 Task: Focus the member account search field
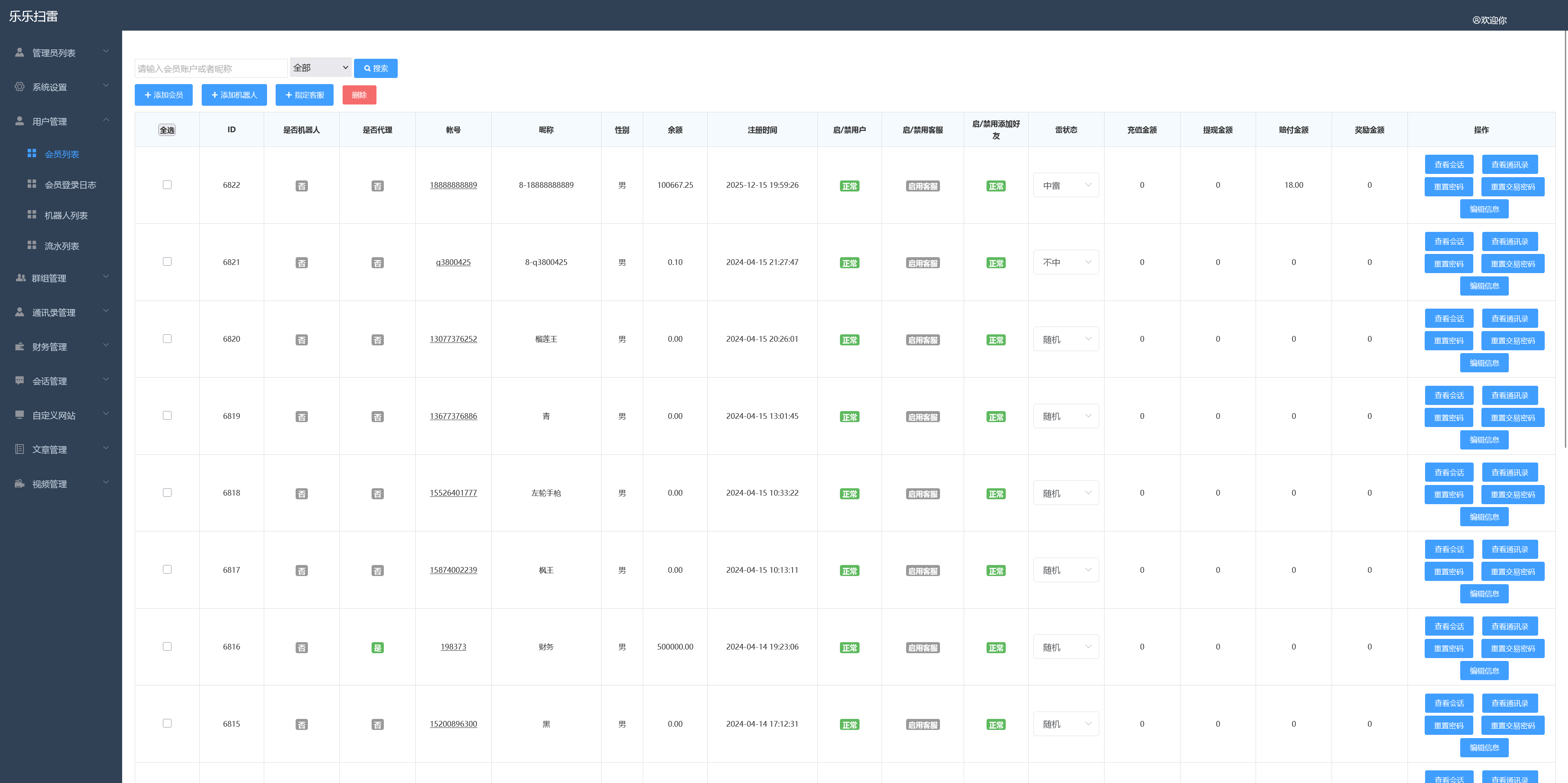point(211,68)
